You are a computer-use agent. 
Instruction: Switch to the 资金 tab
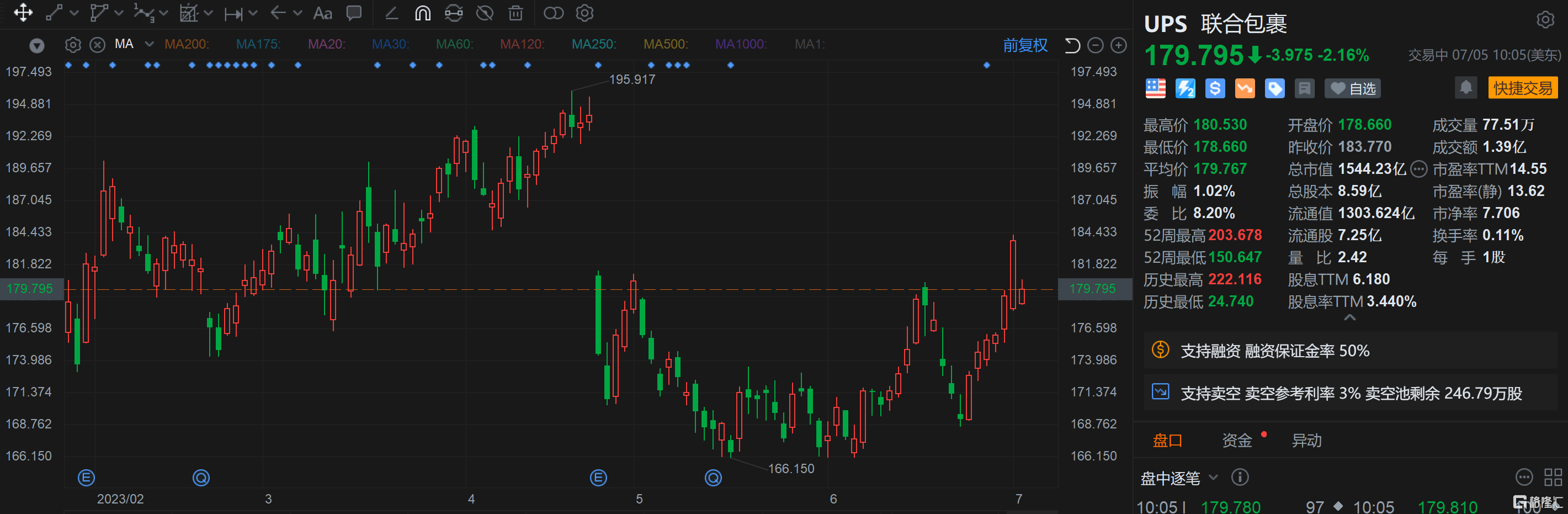click(1237, 441)
